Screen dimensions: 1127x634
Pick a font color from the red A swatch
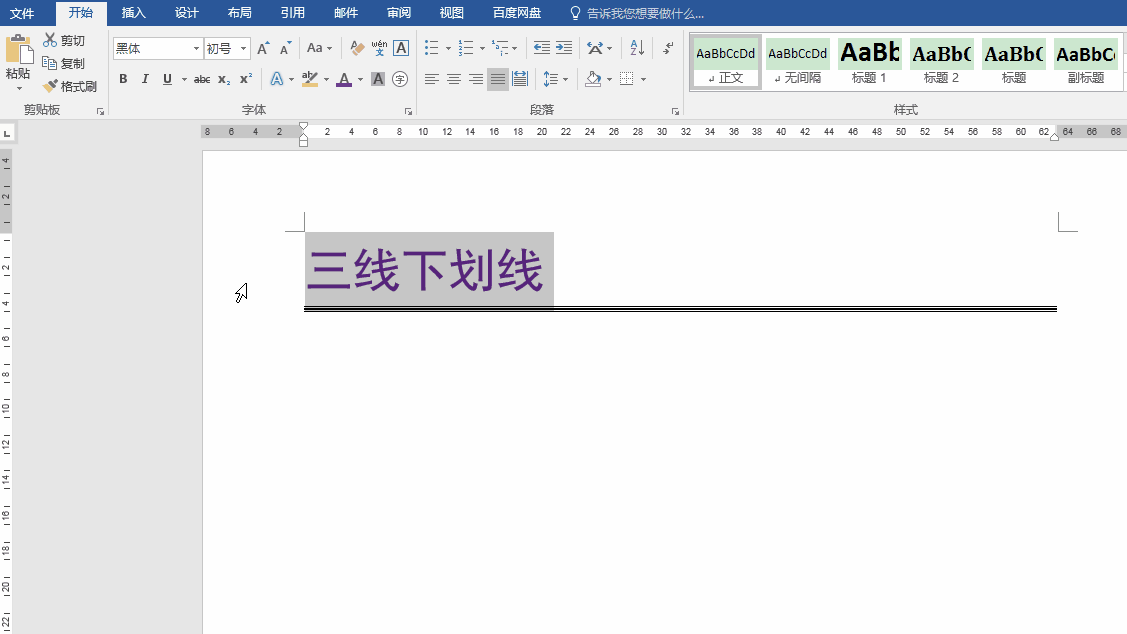coord(344,79)
